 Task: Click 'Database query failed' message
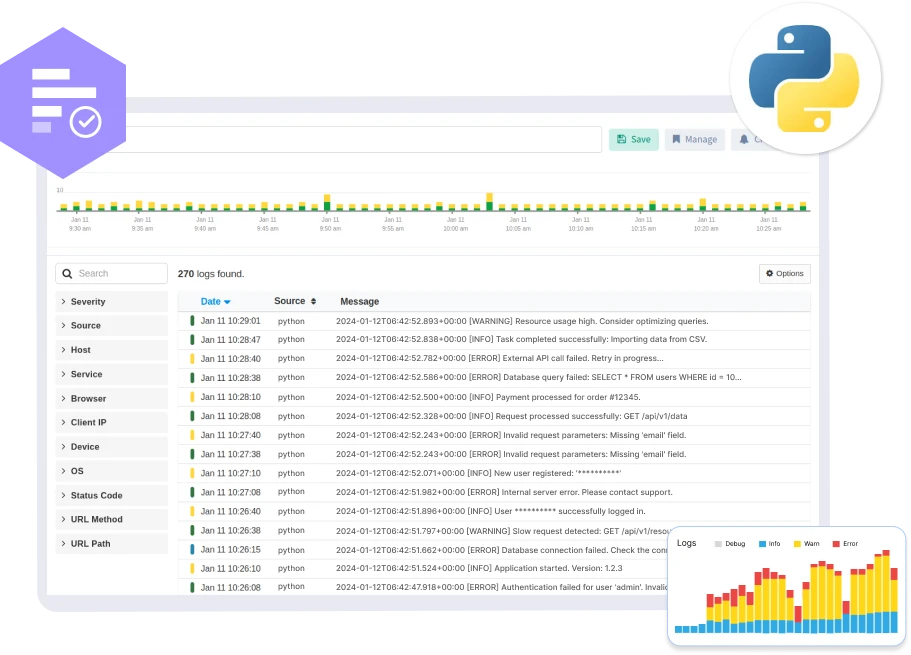(x=539, y=377)
